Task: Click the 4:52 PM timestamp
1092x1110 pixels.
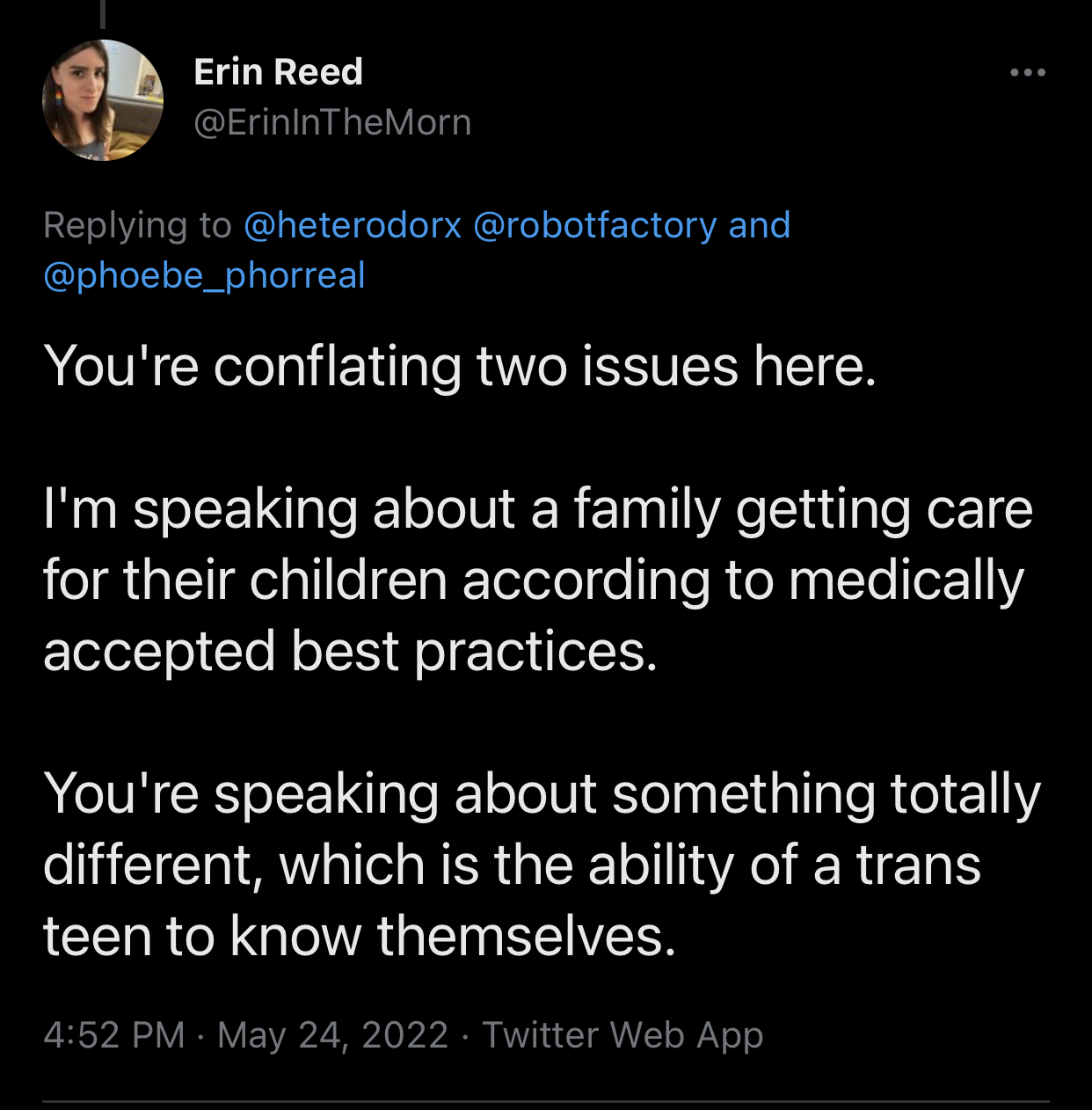Action: pos(113,1034)
